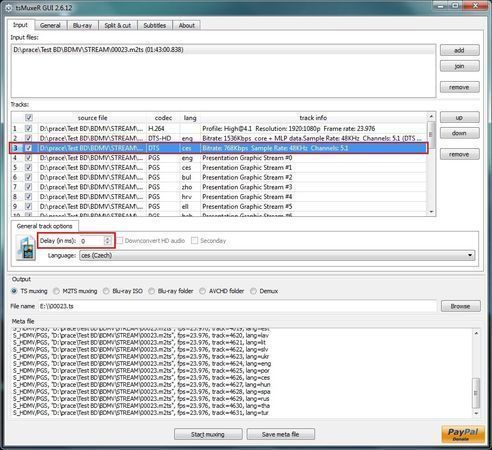Click the Browse button
The image size is (492, 450).
pos(460,306)
